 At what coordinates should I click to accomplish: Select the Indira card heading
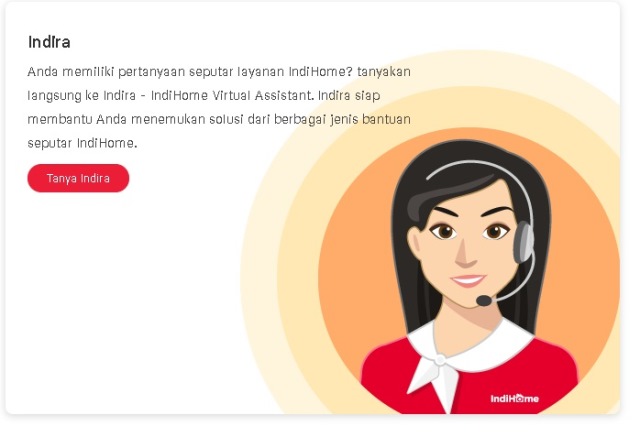[49, 42]
